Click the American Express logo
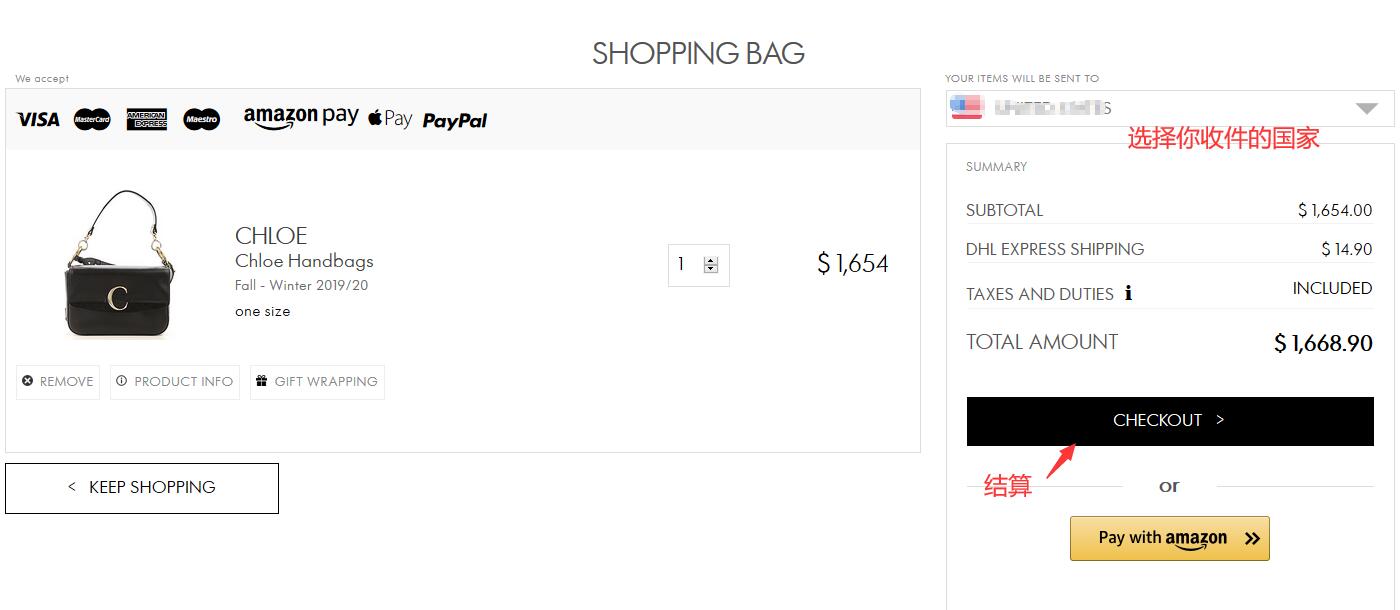Viewport: 1400px width, 610px height. 147,120
